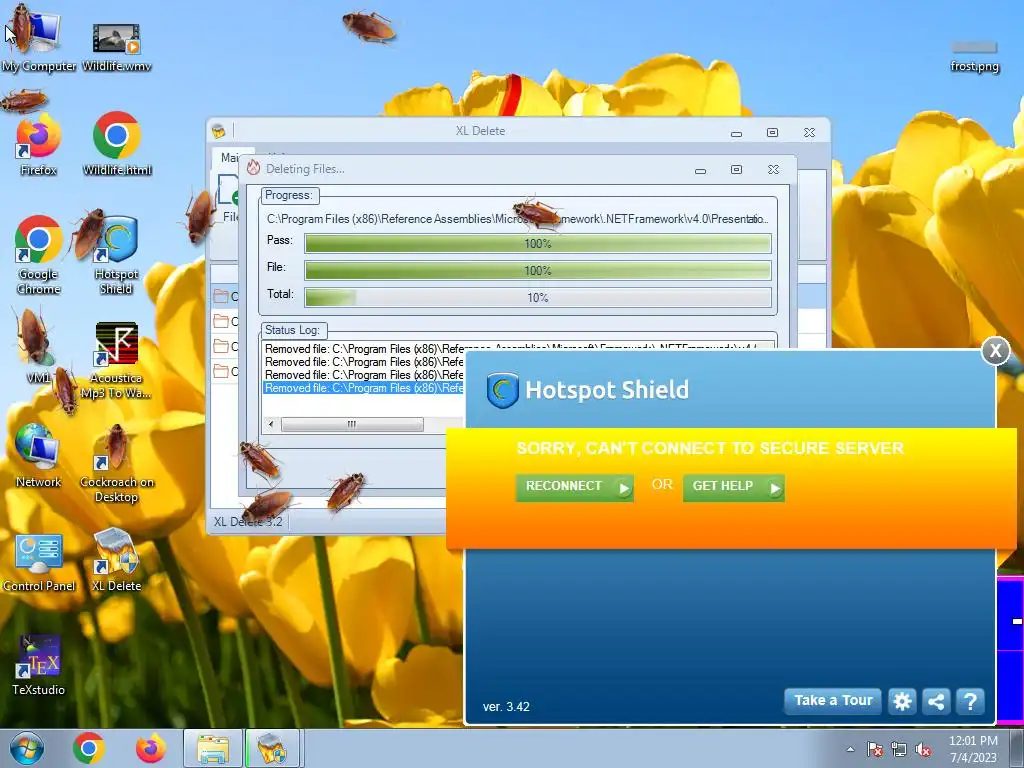Launch XL Delete desktop shortcut
Viewport: 1024px width, 768px height.
coord(116,560)
